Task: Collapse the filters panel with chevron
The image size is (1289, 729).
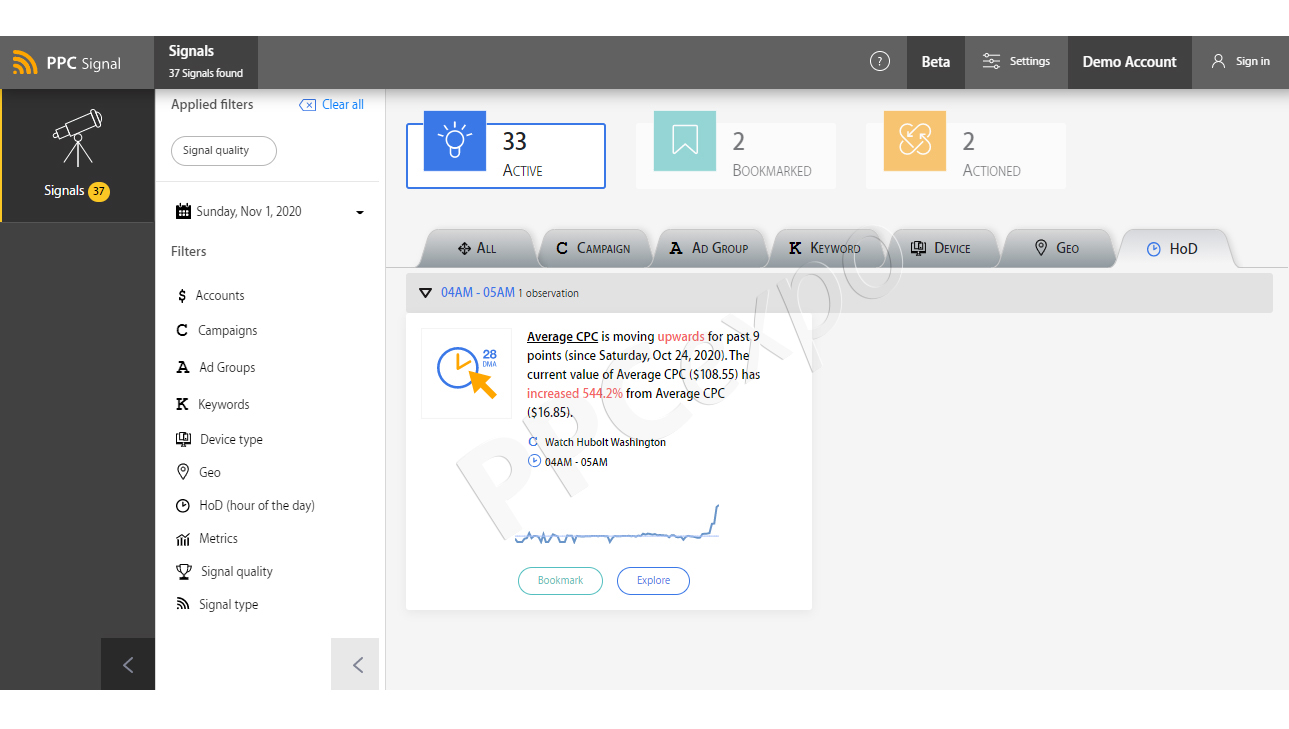Action: point(357,664)
